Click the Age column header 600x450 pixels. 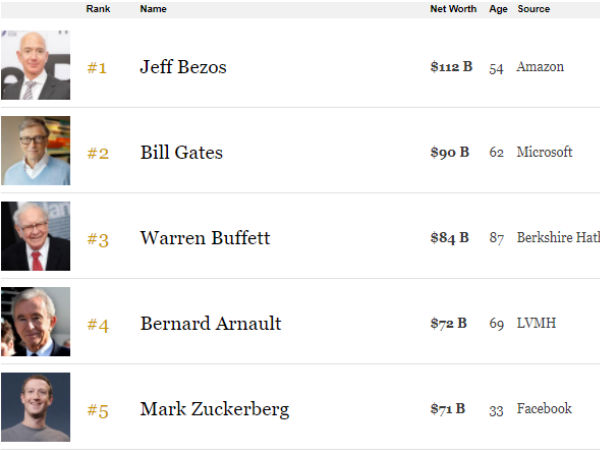[498, 9]
